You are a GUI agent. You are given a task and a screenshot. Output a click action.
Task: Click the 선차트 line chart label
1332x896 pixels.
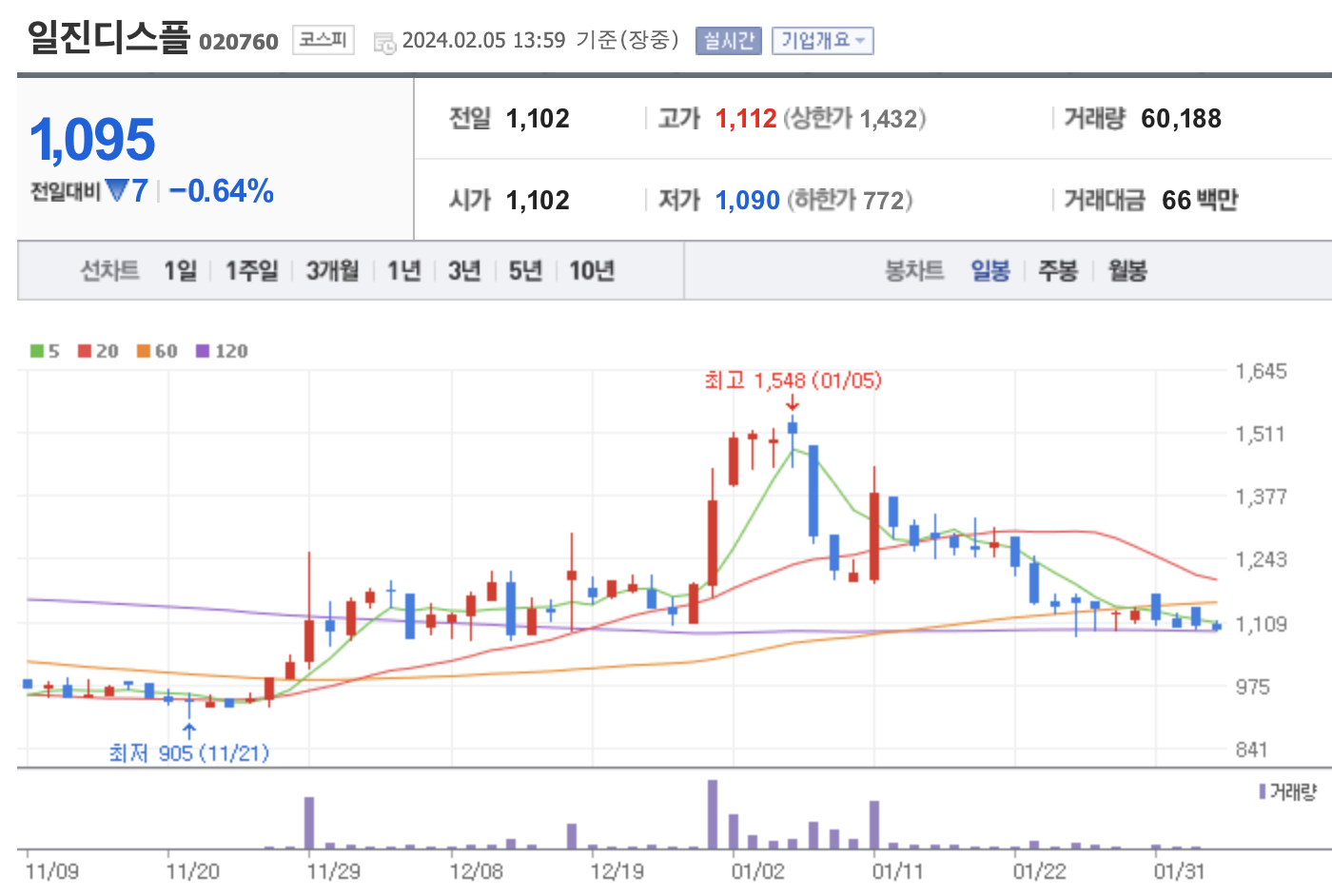tap(109, 271)
